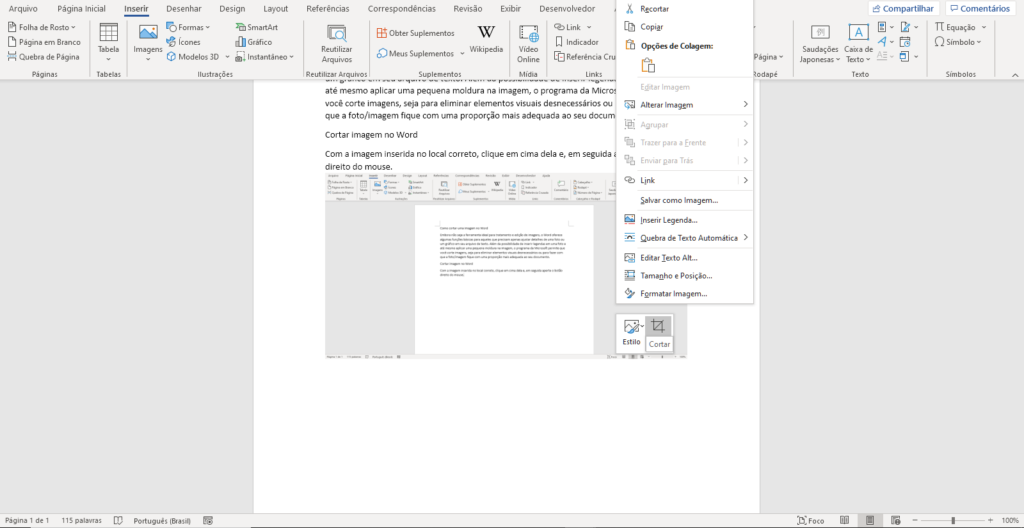Choose Formatar Imagem from the context menu
Screen dimensions: 1024x528
684,294
